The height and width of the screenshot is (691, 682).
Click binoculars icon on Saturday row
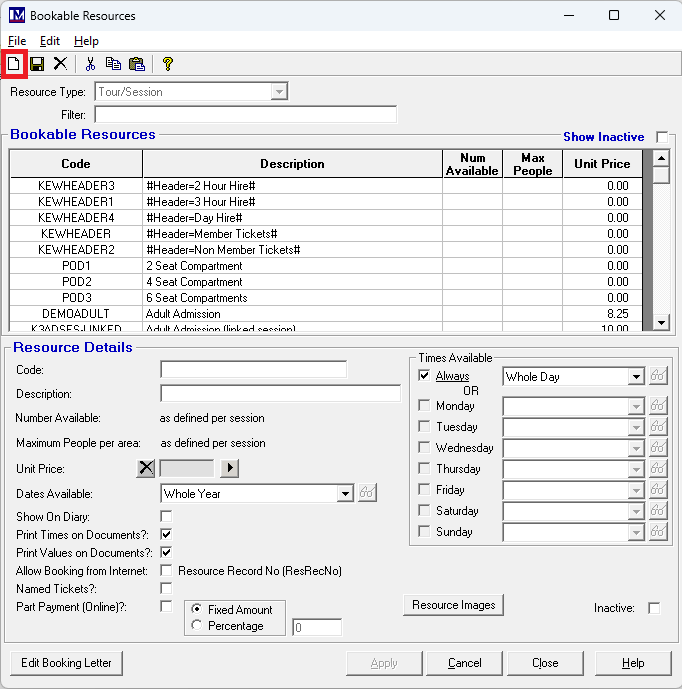658,511
